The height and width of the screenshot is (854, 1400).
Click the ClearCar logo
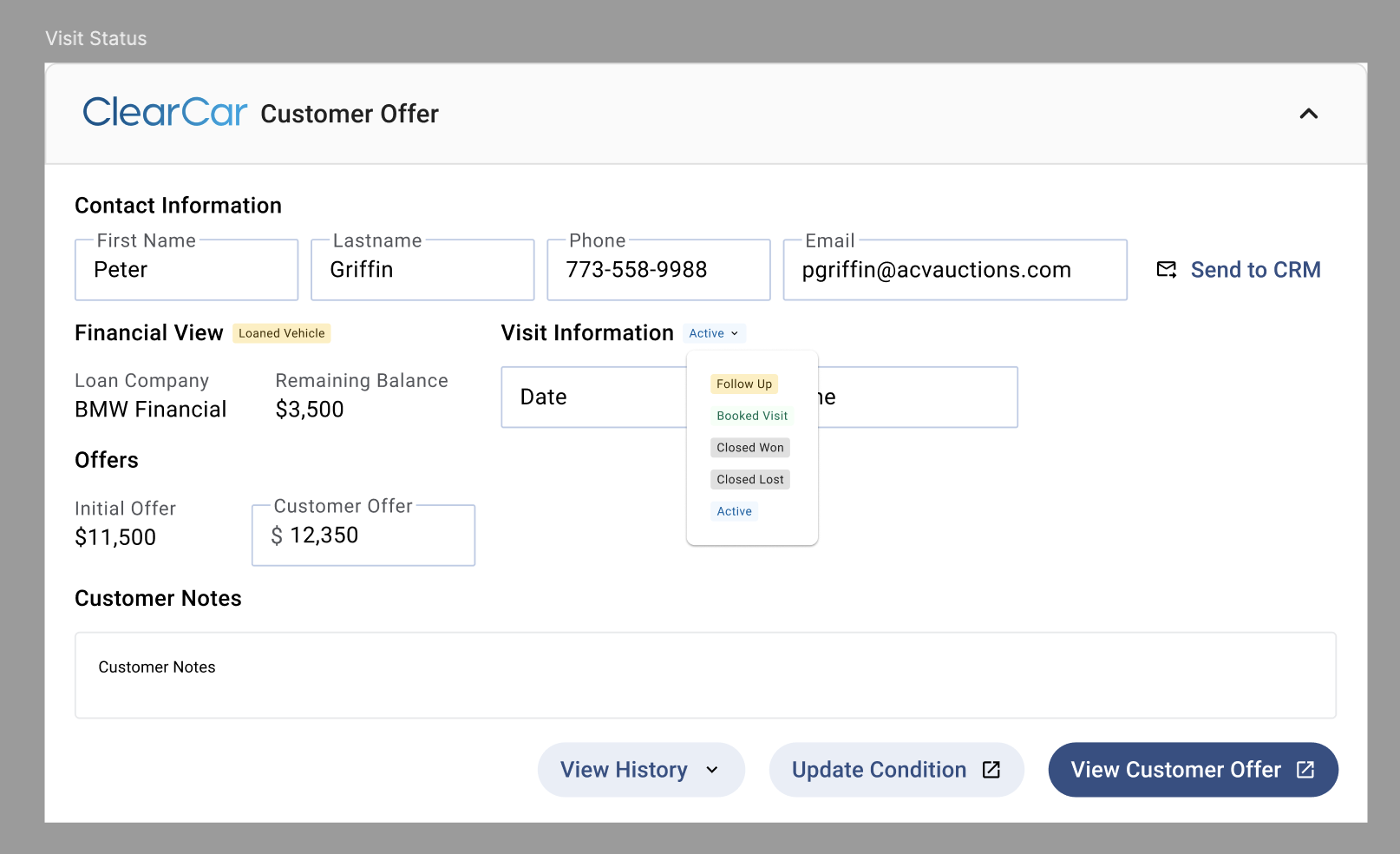(x=165, y=113)
